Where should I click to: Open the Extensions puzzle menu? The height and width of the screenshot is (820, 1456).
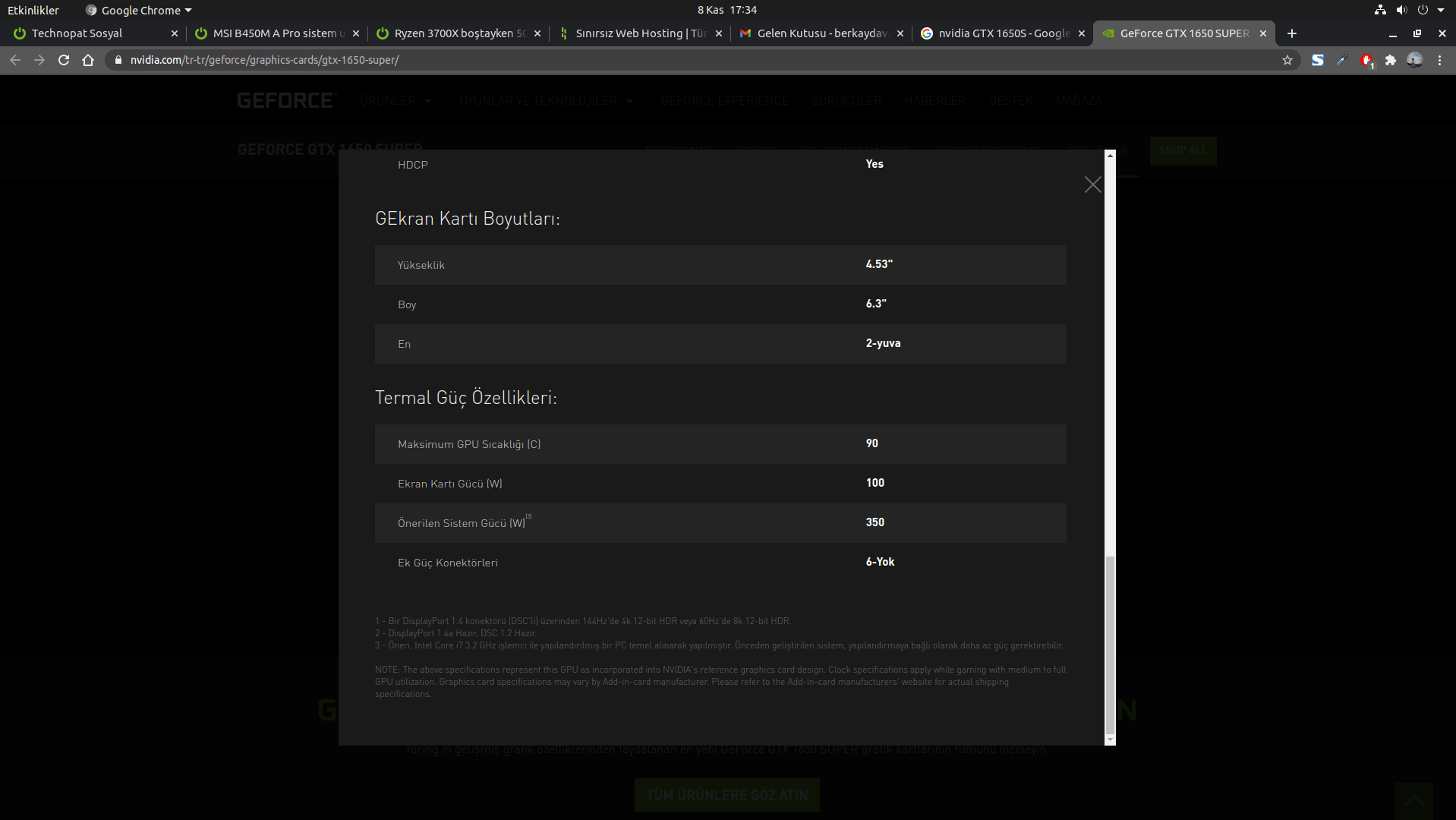coord(1391,60)
